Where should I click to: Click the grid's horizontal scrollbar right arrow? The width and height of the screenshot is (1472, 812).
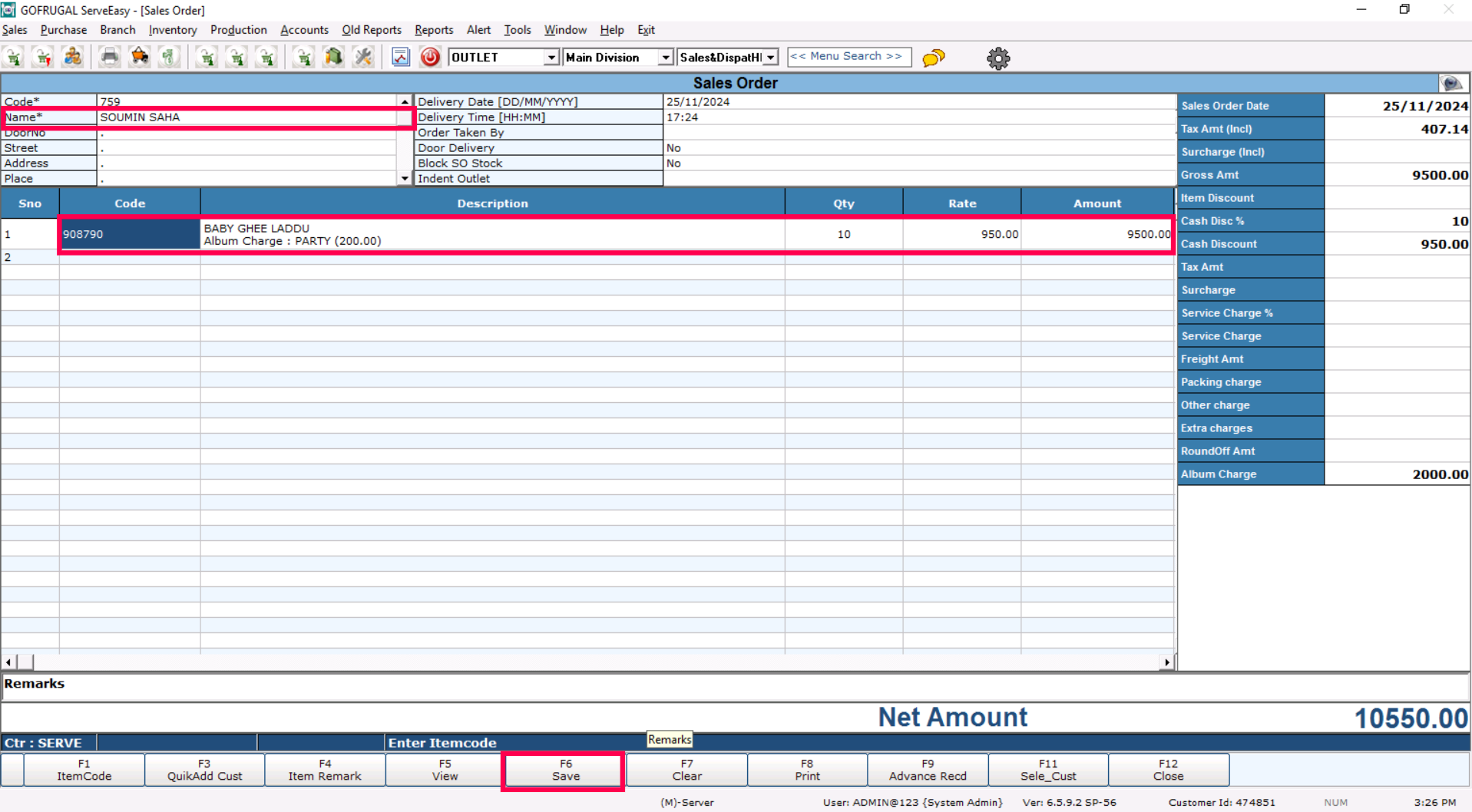[1166, 662]
